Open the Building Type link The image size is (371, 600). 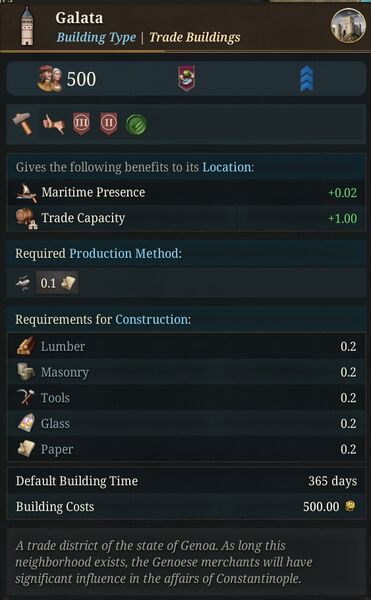click(x=96, y=37)
